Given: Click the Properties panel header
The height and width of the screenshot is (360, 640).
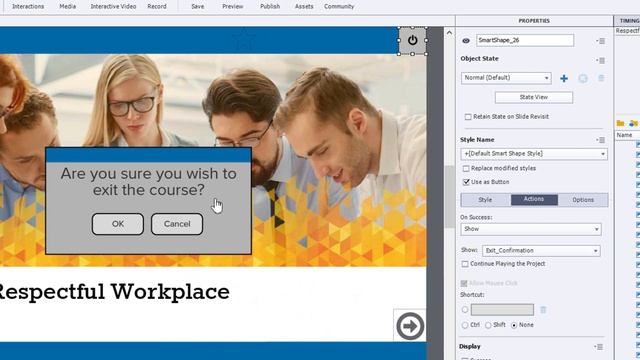Looking at the screenshot, I should pos(534,21).
